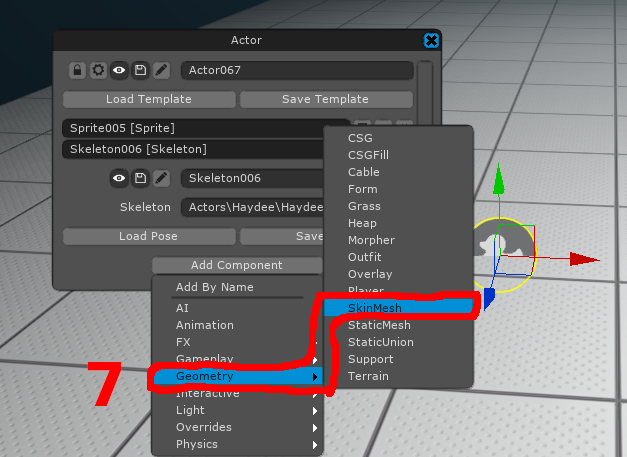The width and height of the screenshot is (627, 457).
Task: Toggle Skeleton006 visibility eye icon
Action: [x=119, y=178]
